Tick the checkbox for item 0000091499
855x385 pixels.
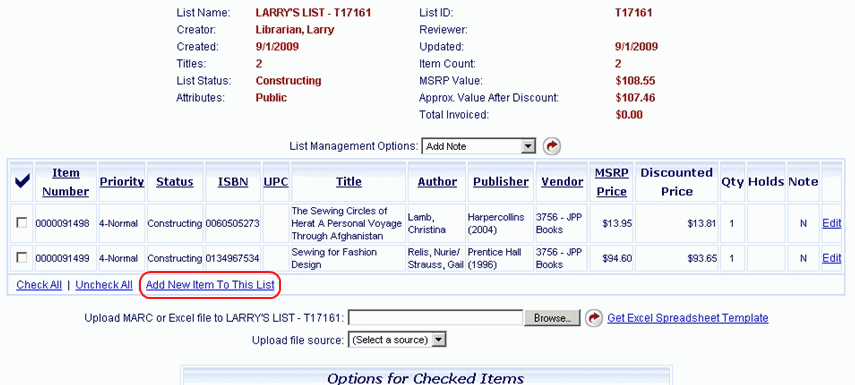[22, 257]
